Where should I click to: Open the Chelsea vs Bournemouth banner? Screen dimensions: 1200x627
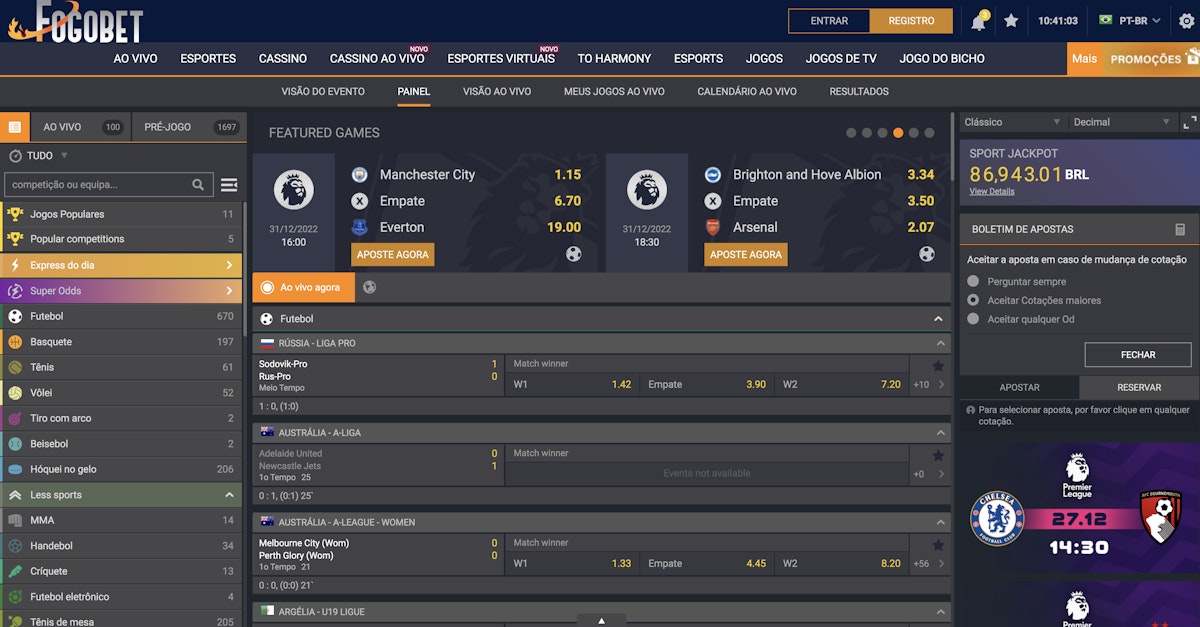coord(1079,507)
